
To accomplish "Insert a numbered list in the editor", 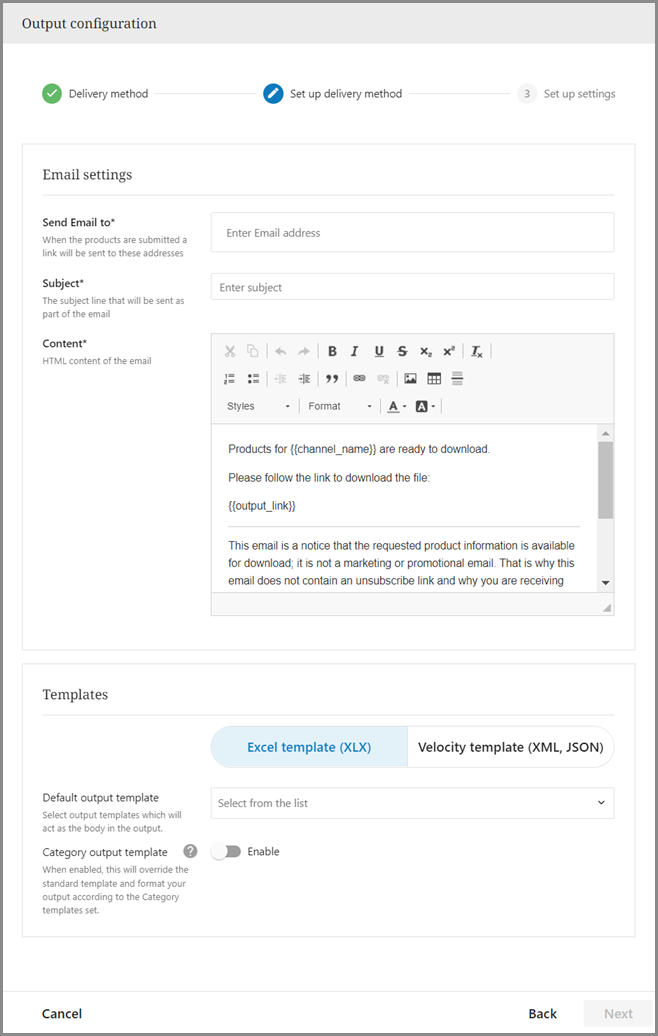I will click(229, 379).
